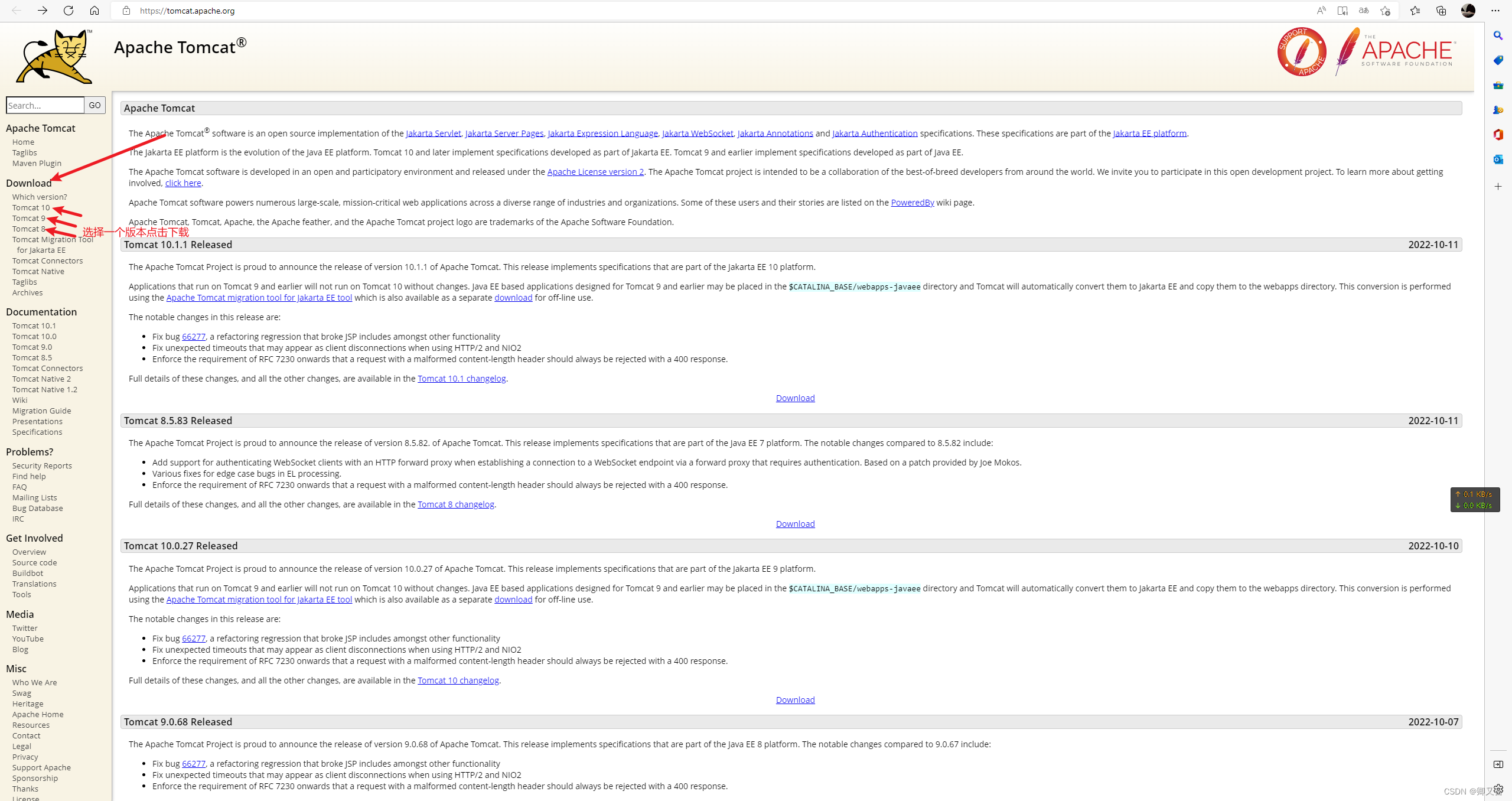Click into the Search text field
This screenshot has width=1512, height=801.
tap(45, 105)
